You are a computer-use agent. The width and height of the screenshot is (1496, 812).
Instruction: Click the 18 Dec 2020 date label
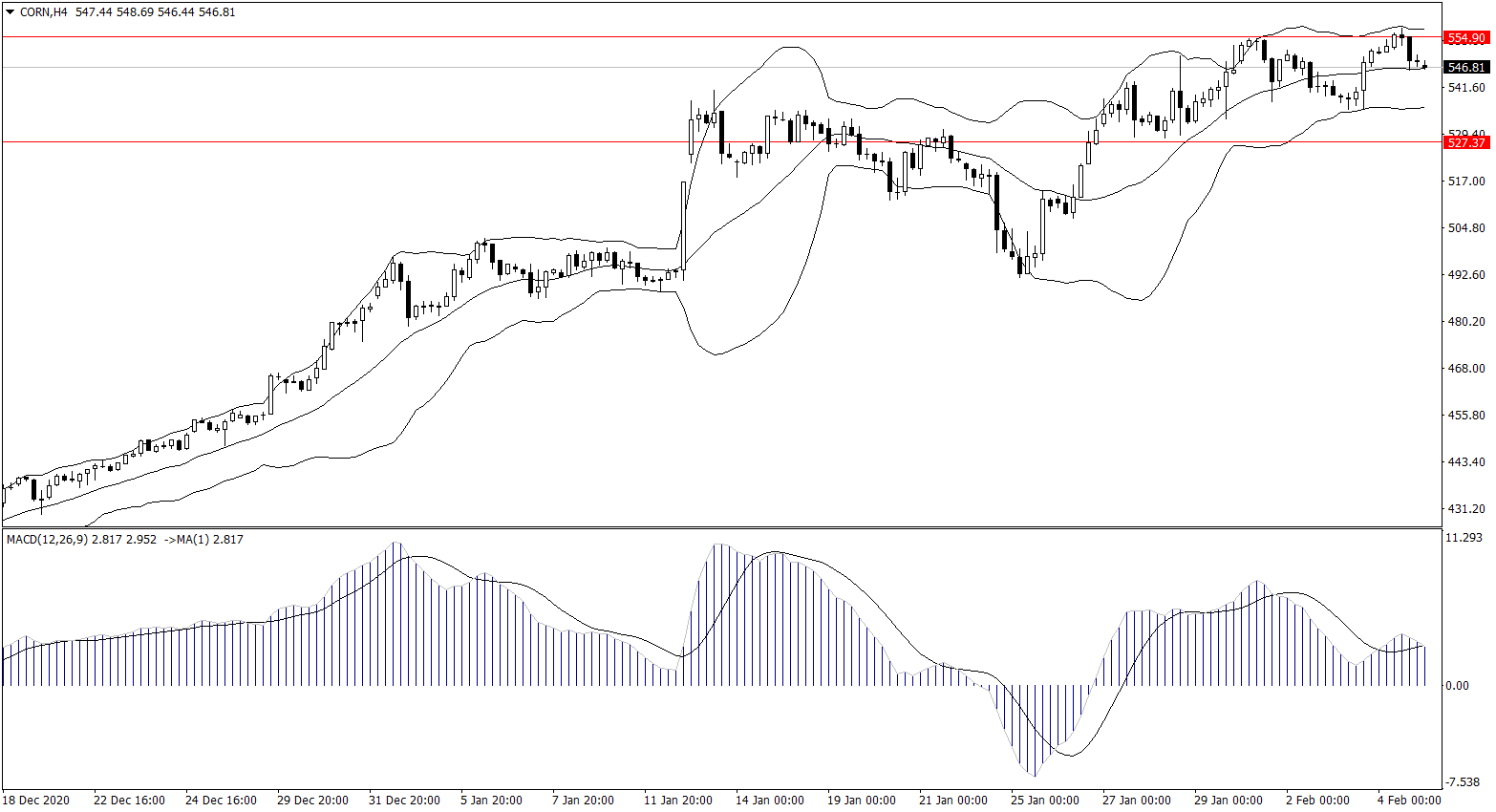(x=36, y=801)
